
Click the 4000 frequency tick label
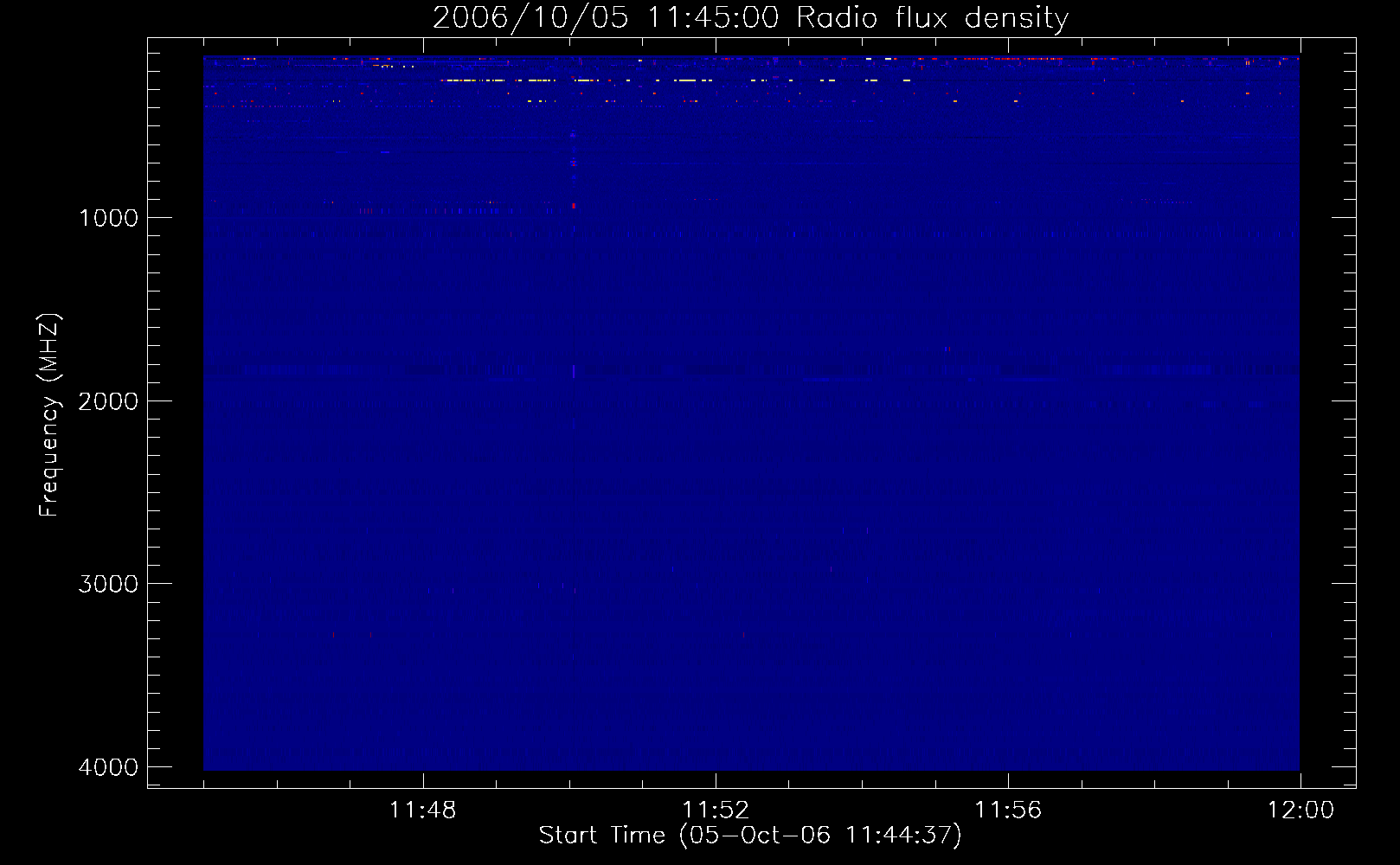(x=108, y=767)
